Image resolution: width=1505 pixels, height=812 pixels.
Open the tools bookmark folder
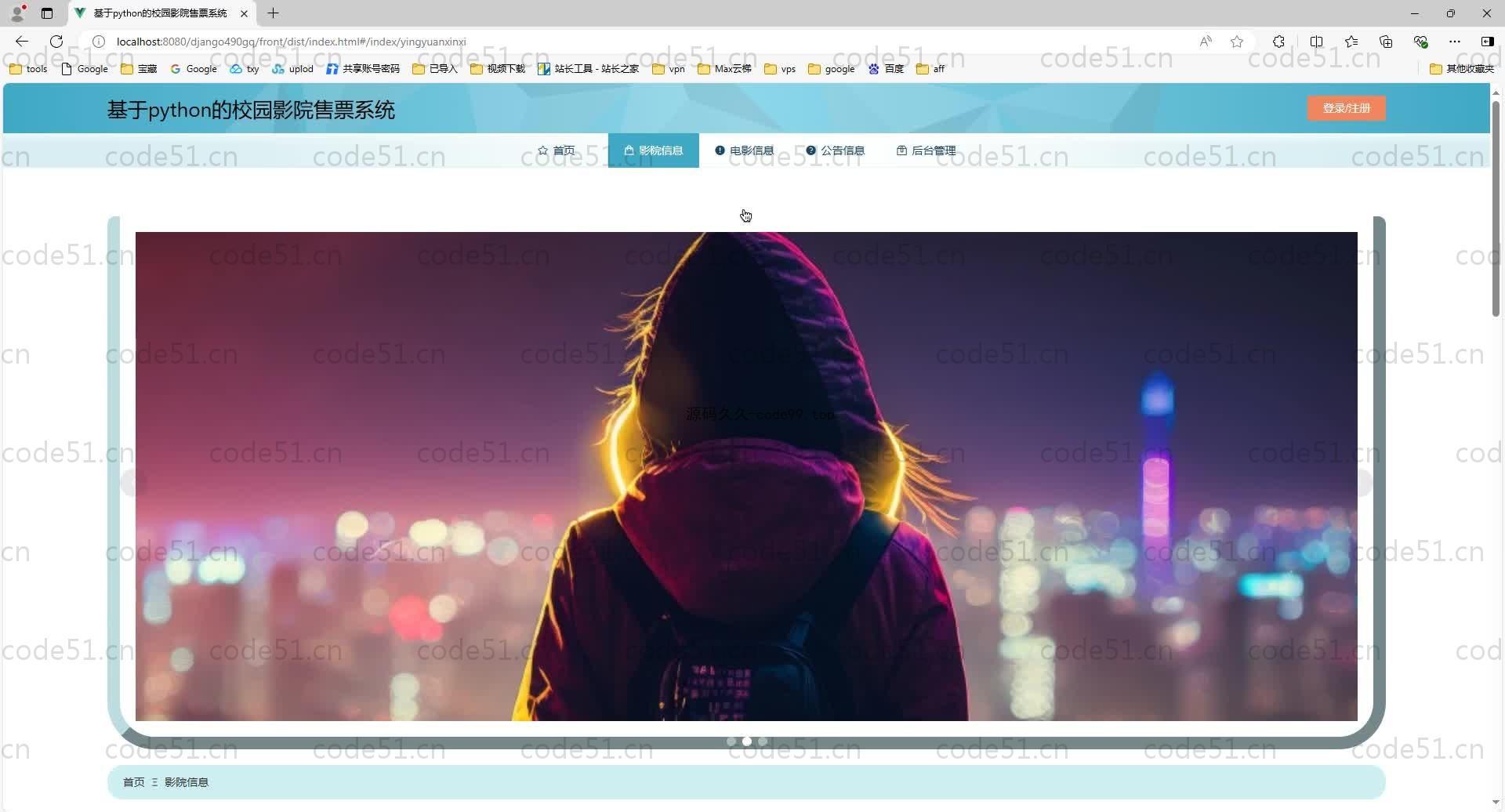[28, 69]
